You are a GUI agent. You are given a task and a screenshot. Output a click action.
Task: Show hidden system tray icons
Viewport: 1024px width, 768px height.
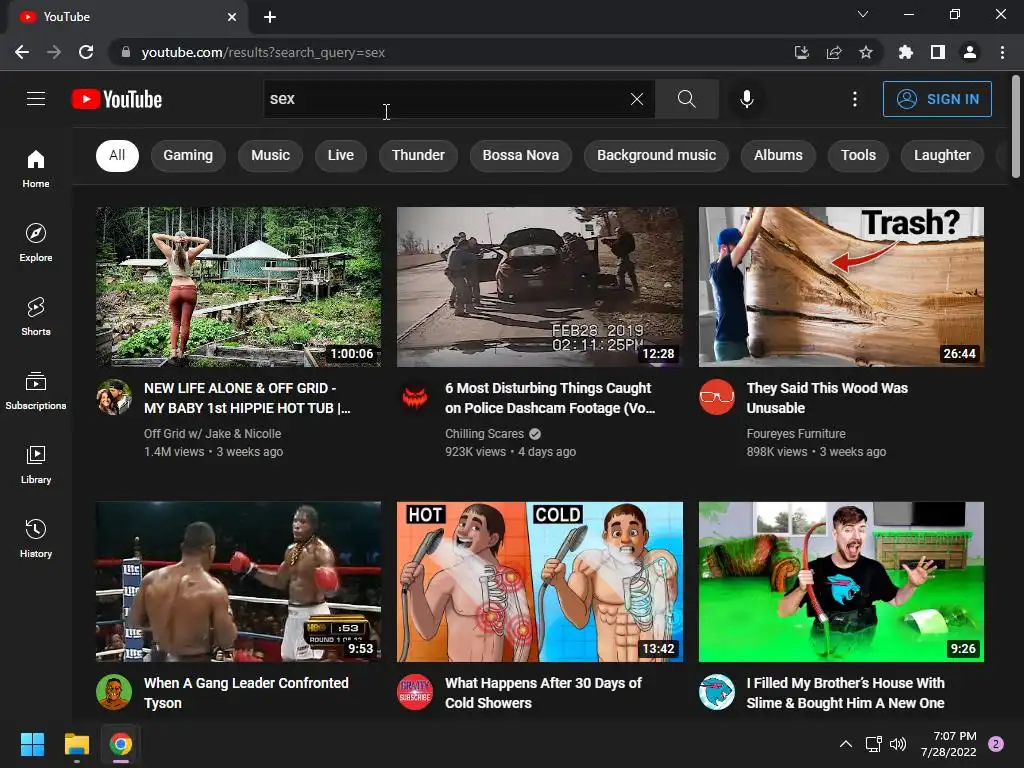846,744
